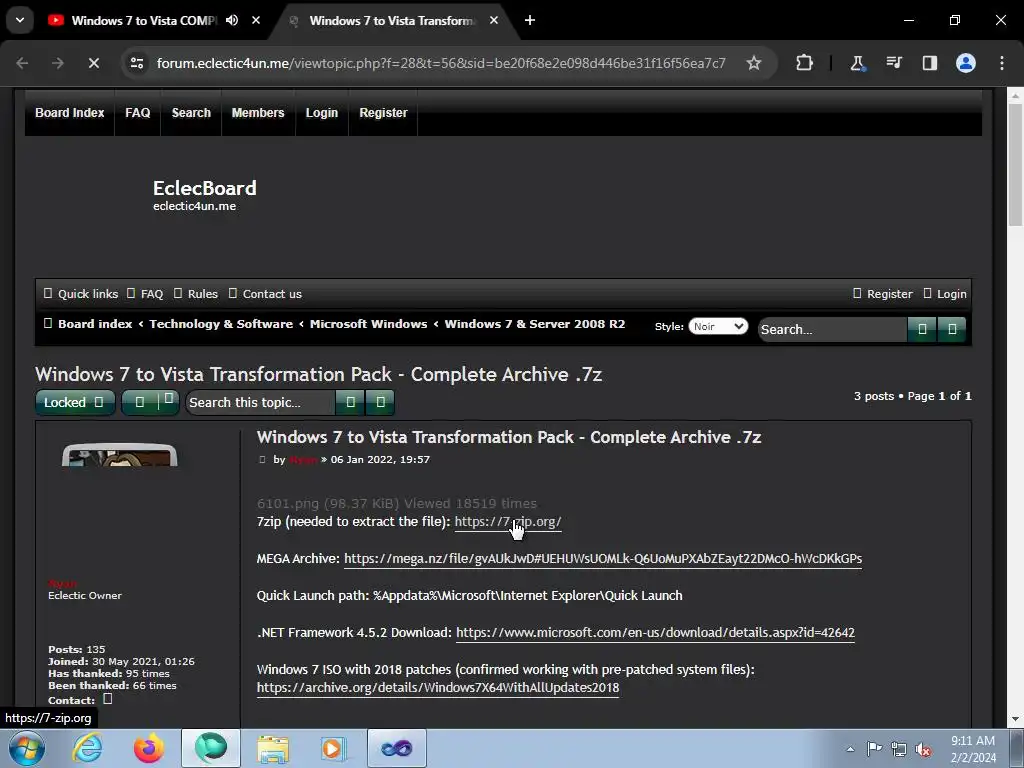Viewport: 1024px width, 768px height.
Task: Click the Search this topic field
Action: point(260,402)
